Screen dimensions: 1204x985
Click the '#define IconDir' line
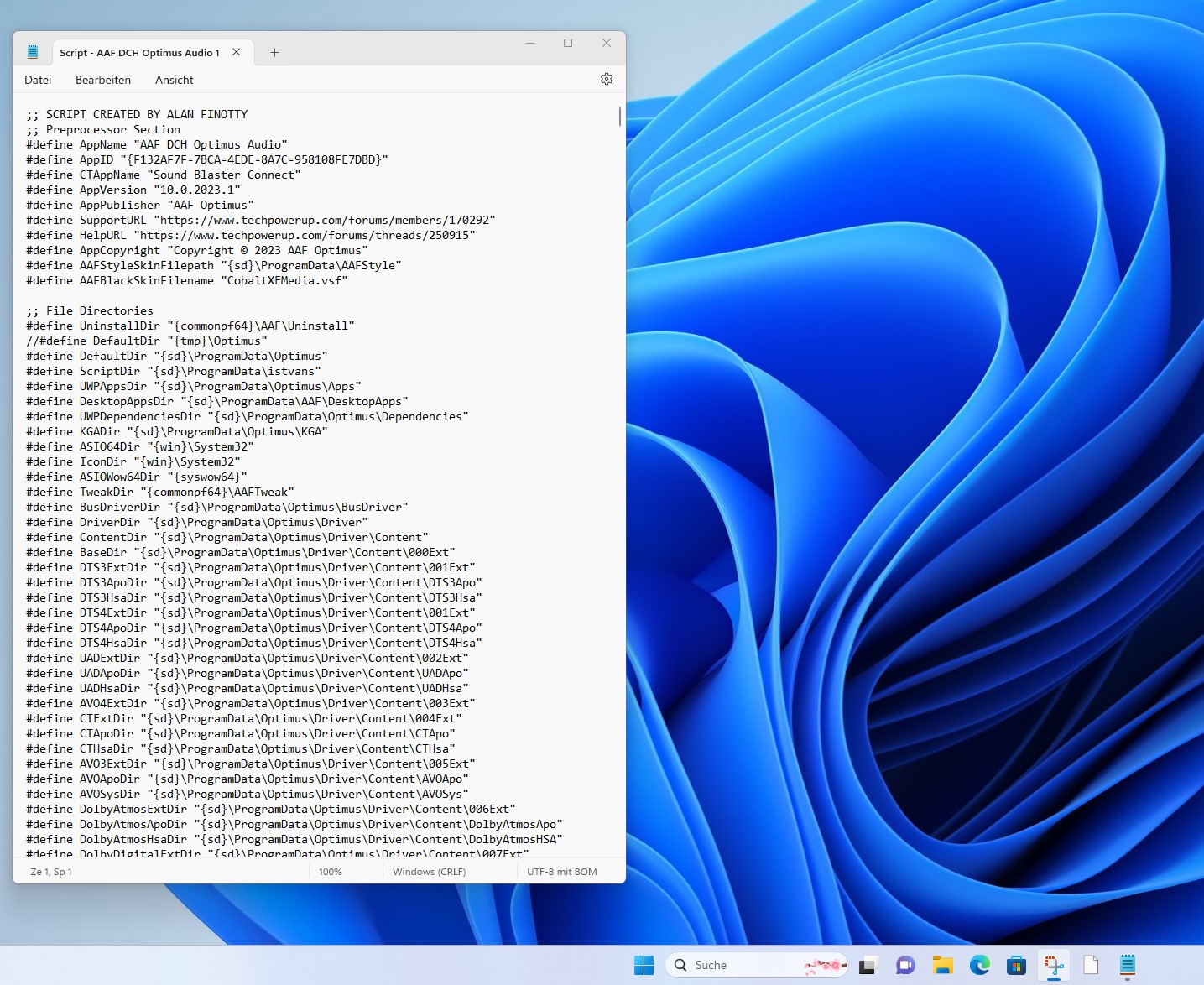pos(133,461)
